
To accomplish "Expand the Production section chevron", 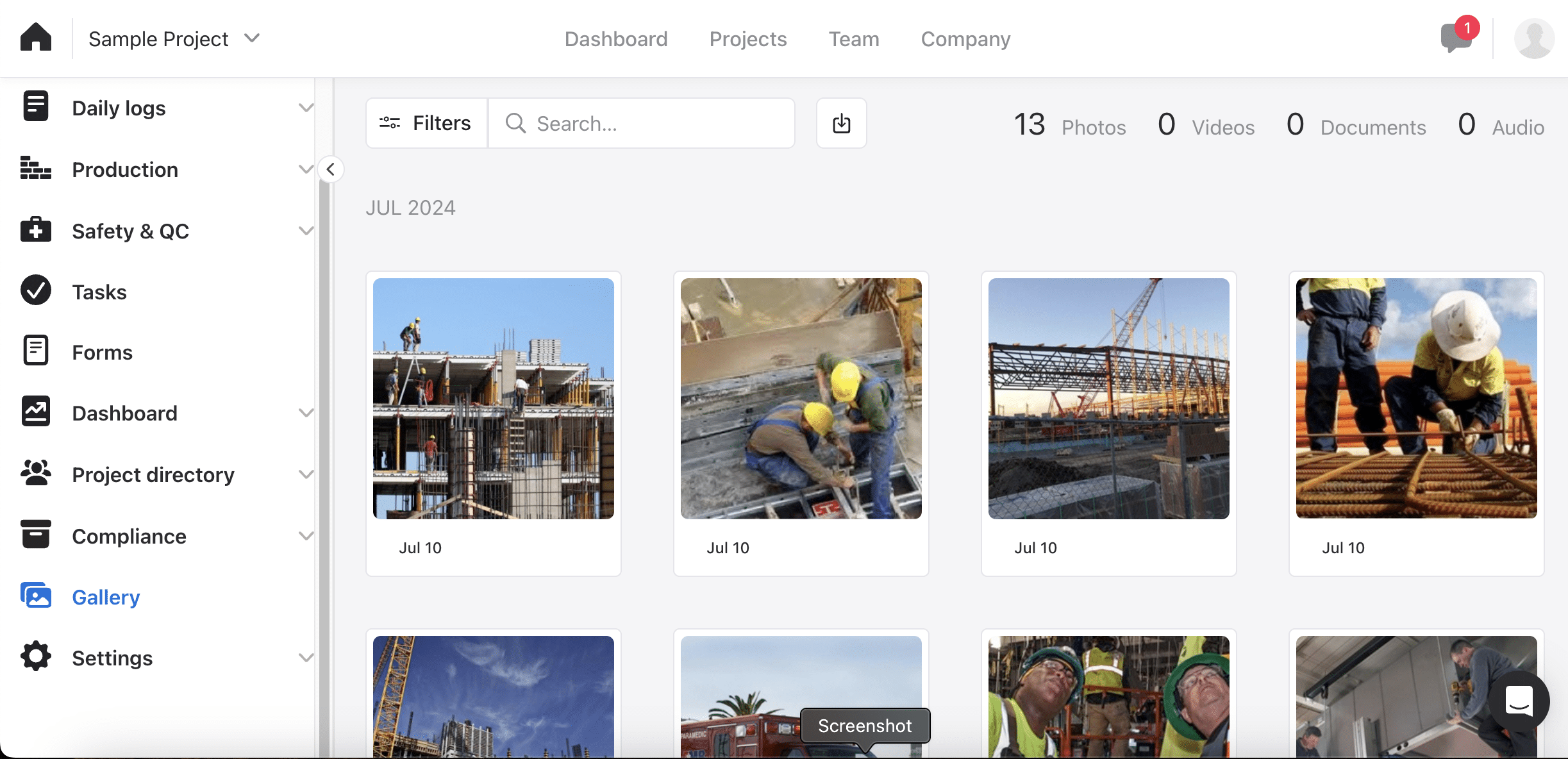I will [306, 169].
